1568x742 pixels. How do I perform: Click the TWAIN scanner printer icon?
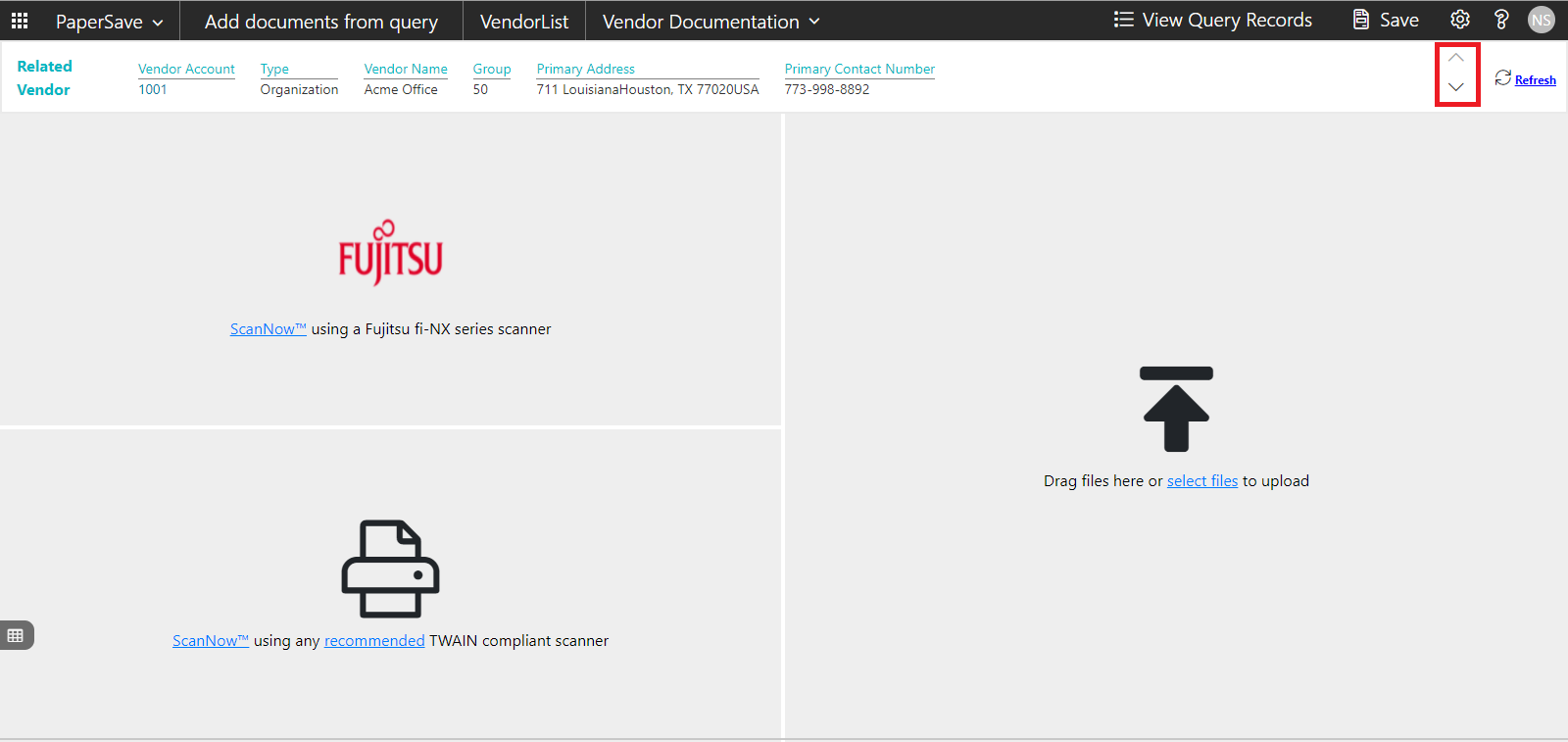(x=390, y=569)
